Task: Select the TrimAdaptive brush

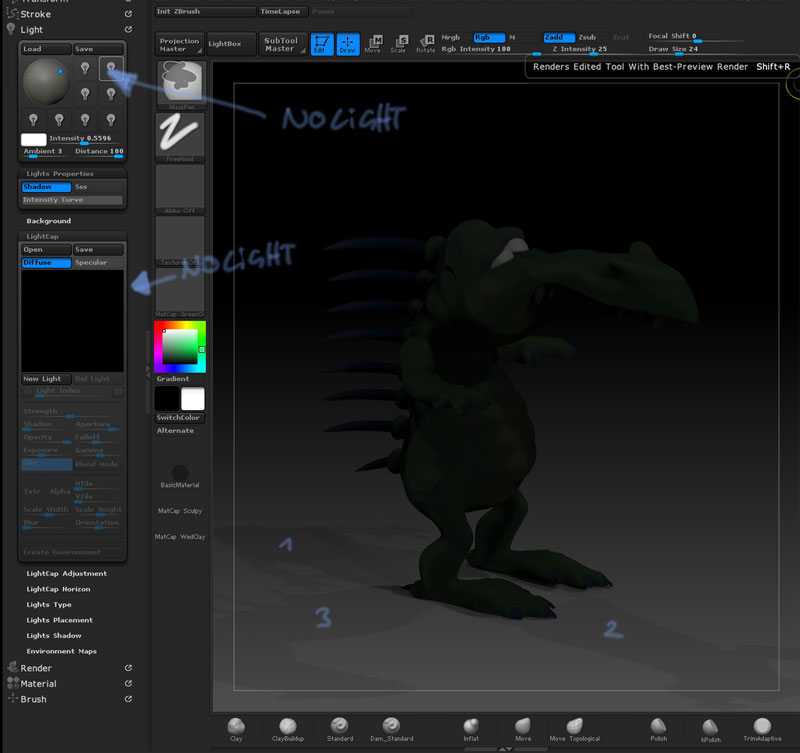Action: [762, 727]
